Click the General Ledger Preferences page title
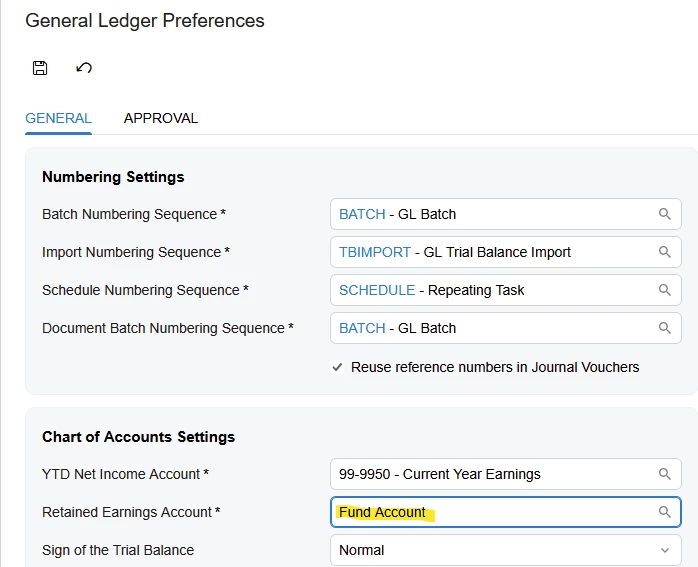This screenshot has width=698, height=567. [x=145, y=20]
